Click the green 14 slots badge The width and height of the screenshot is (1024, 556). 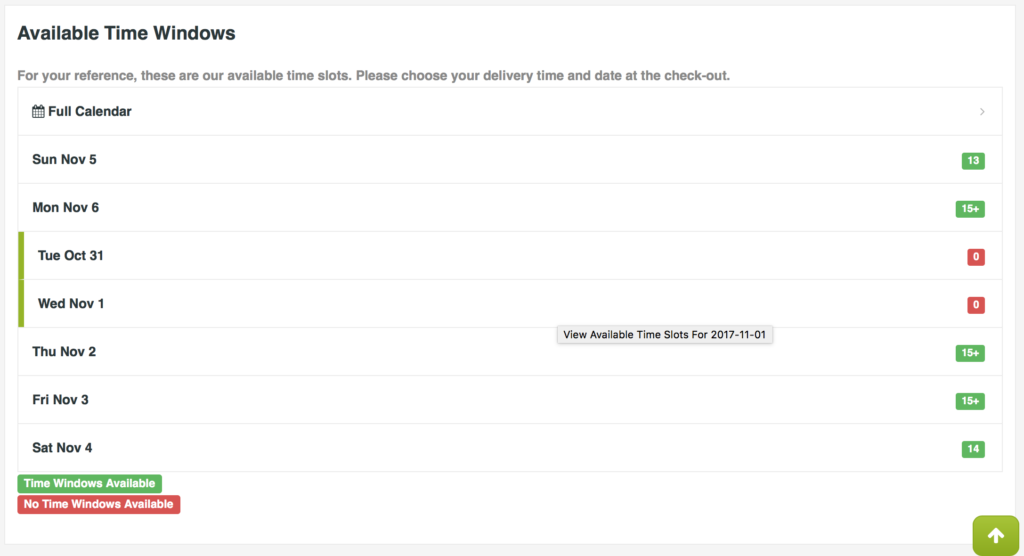tap(973, 449)
